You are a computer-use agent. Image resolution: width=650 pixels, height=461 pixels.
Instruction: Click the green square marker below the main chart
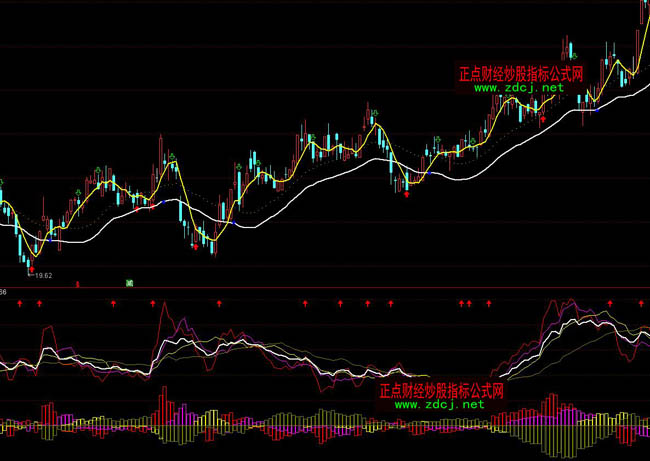pos(130,284)
